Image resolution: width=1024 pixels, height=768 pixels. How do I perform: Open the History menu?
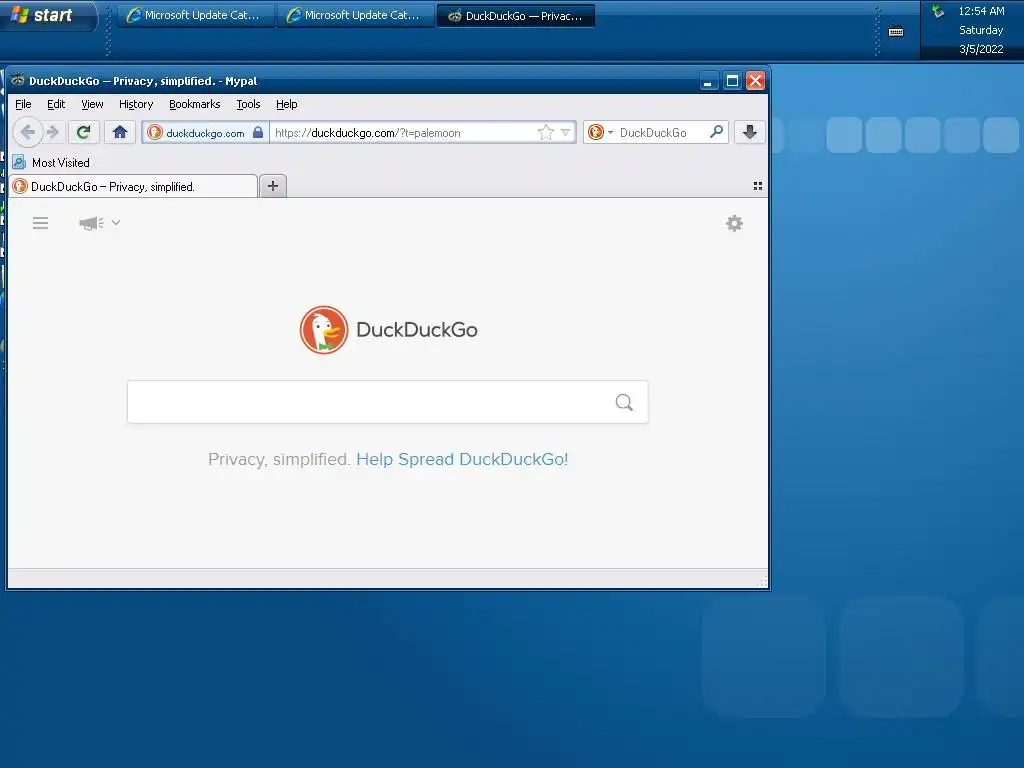(136, 104)
